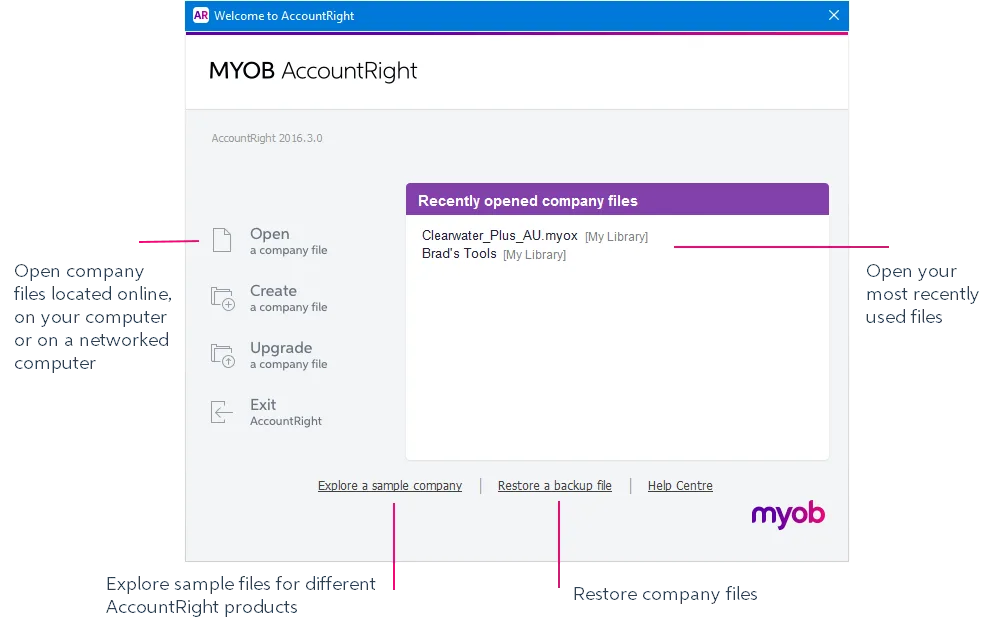
Task: Select Upgrade a company file
Action: tap(288, 355)
